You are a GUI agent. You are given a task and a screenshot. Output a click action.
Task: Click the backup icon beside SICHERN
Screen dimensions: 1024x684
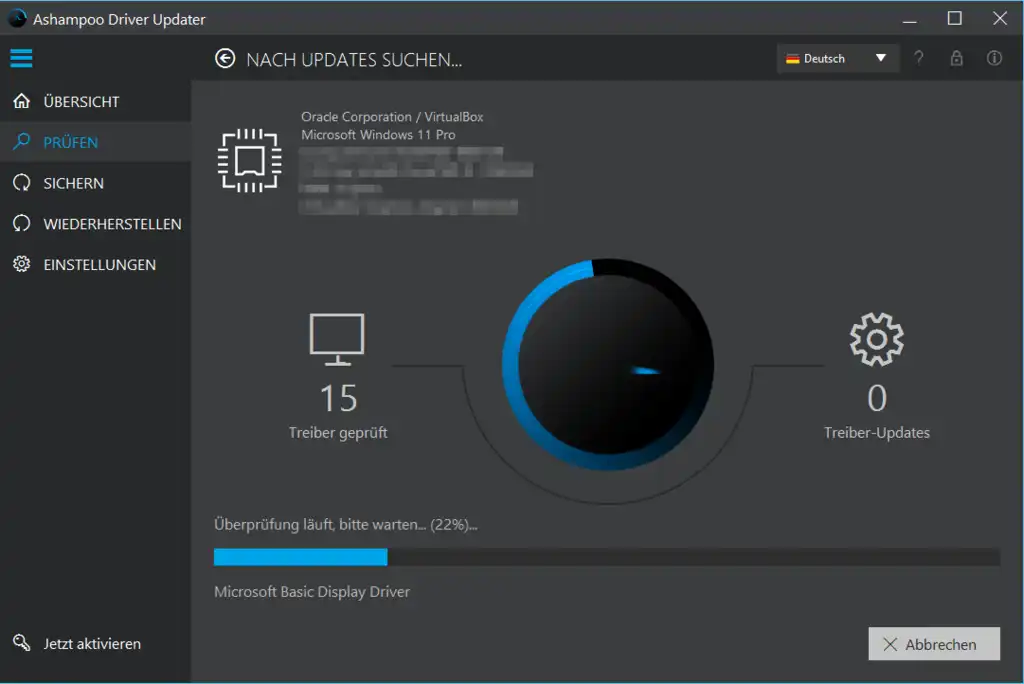[x=22, y=183]
